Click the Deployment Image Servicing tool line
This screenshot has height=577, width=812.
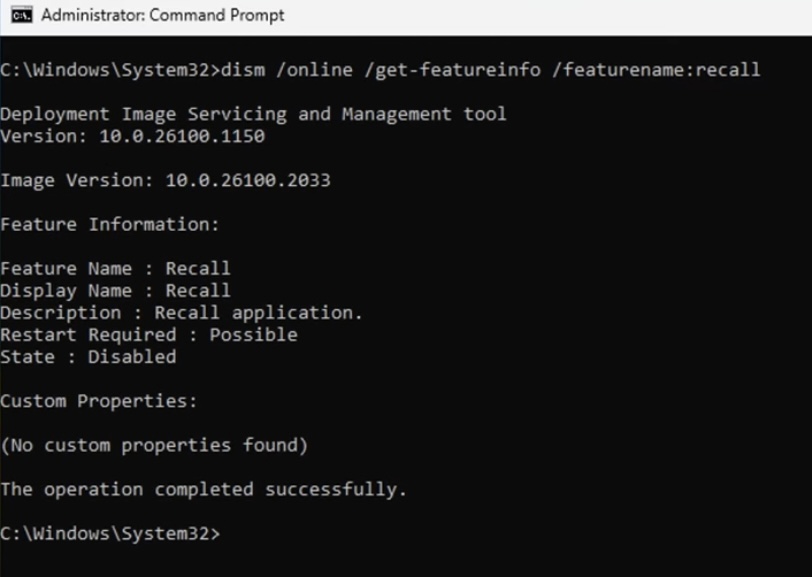click(253, 114)
